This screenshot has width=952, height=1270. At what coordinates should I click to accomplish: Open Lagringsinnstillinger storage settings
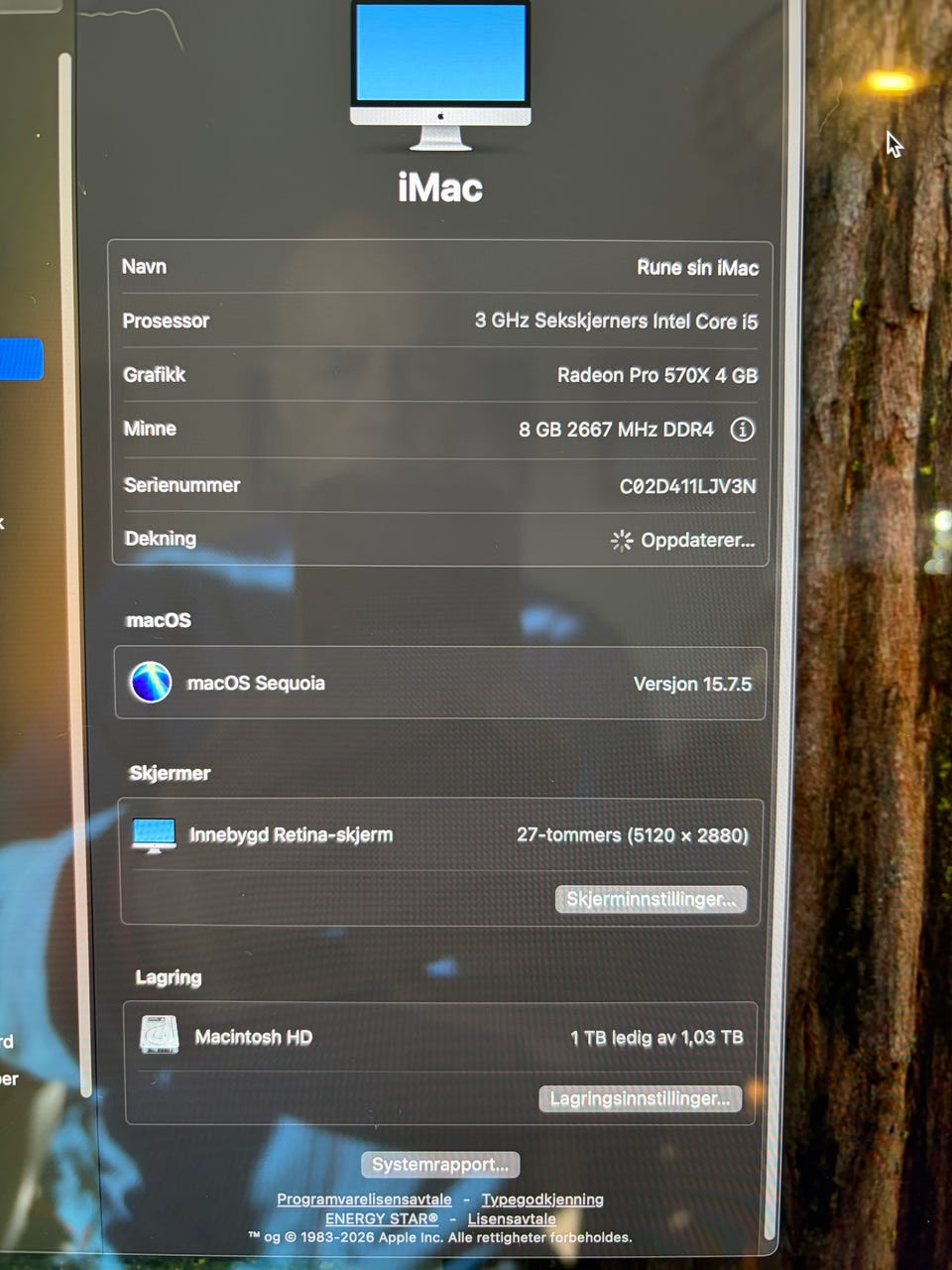point(640,1098)
